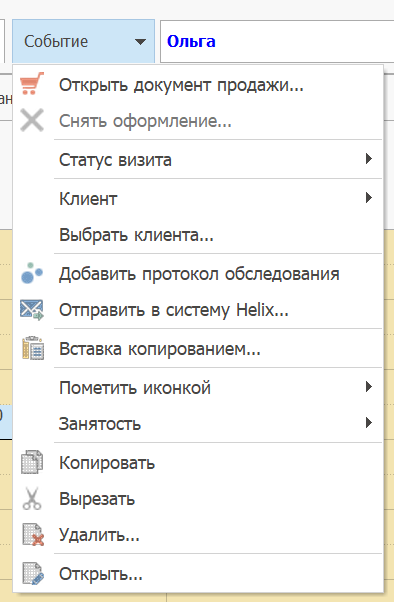Click the Событие combo box label
This screenshot has height=602, width=394.
(x=56, y=41)
